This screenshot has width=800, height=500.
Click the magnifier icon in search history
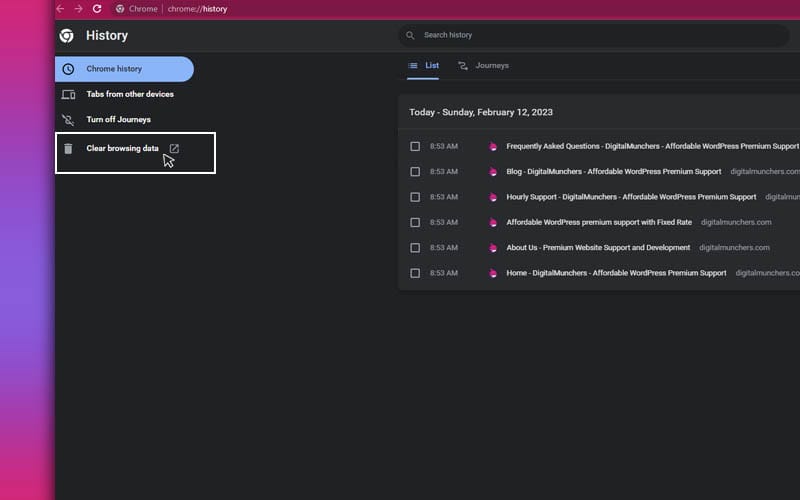pos(410,36)
